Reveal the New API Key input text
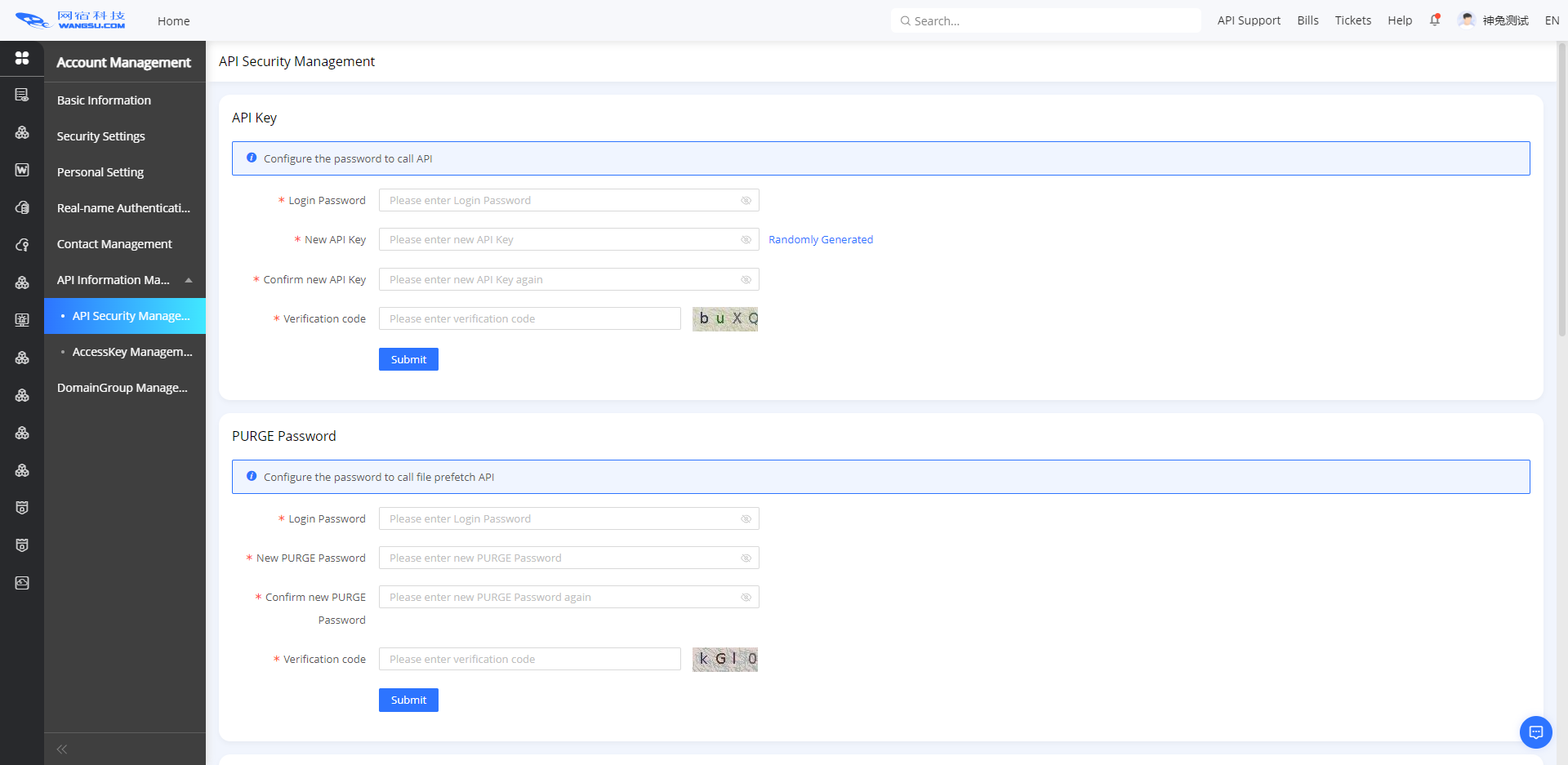 tap(746, 239)
